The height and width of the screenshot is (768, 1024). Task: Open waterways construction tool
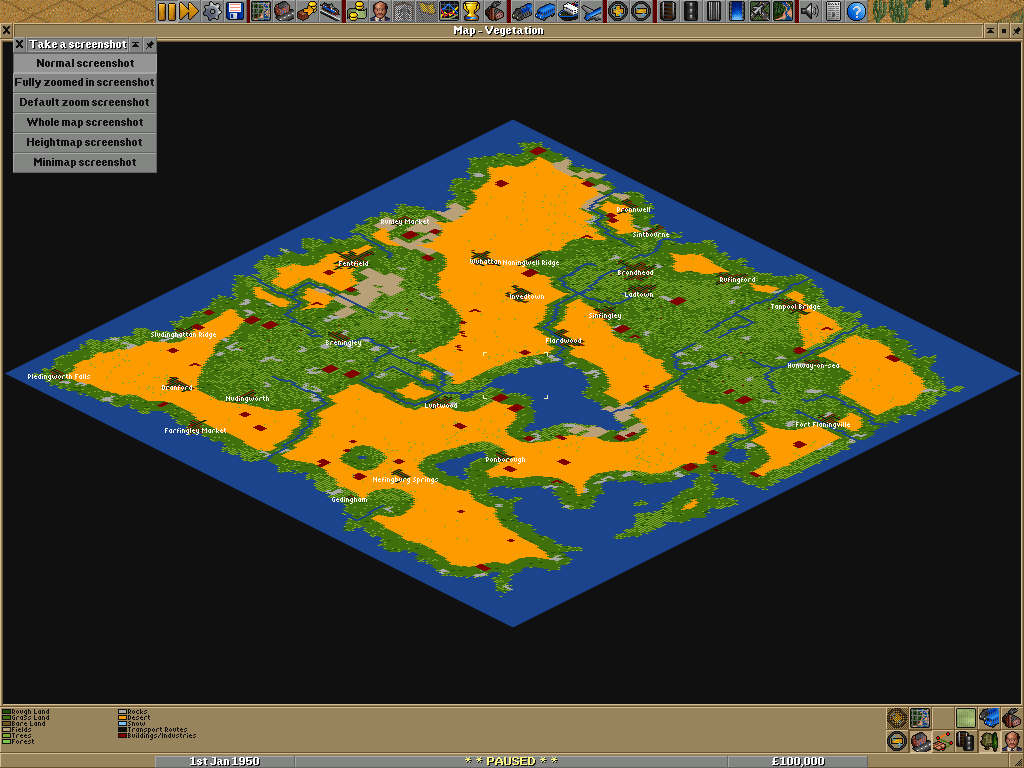[x=736, y=11]
